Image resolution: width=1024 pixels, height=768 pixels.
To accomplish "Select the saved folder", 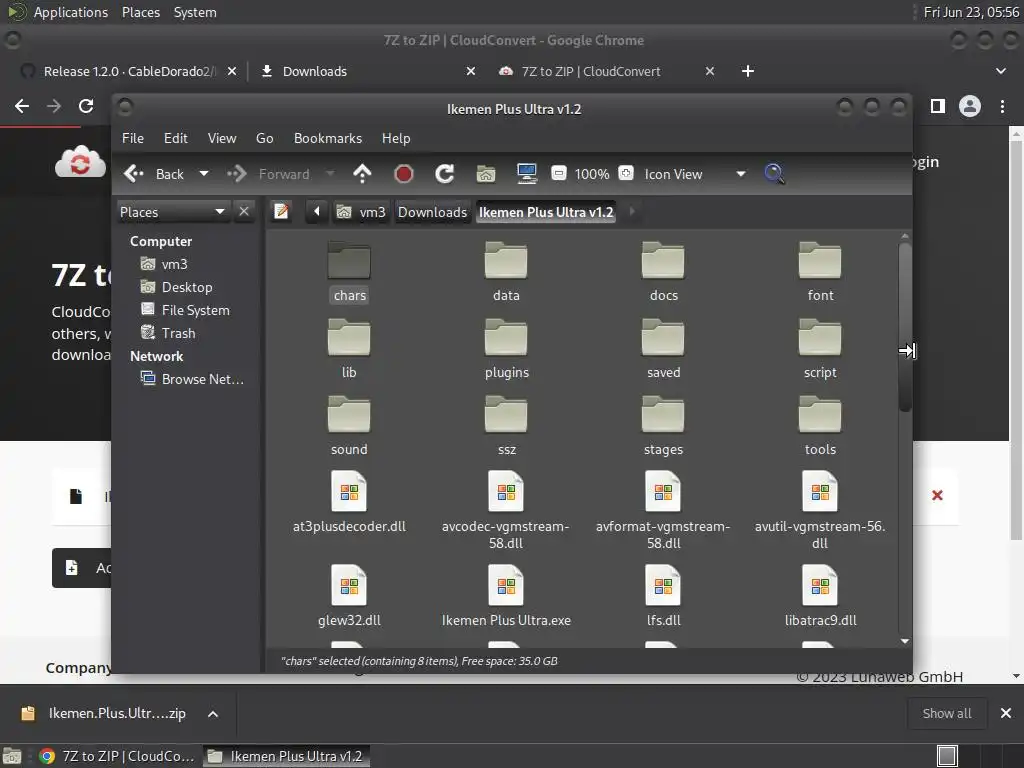I will pos(664,348).
